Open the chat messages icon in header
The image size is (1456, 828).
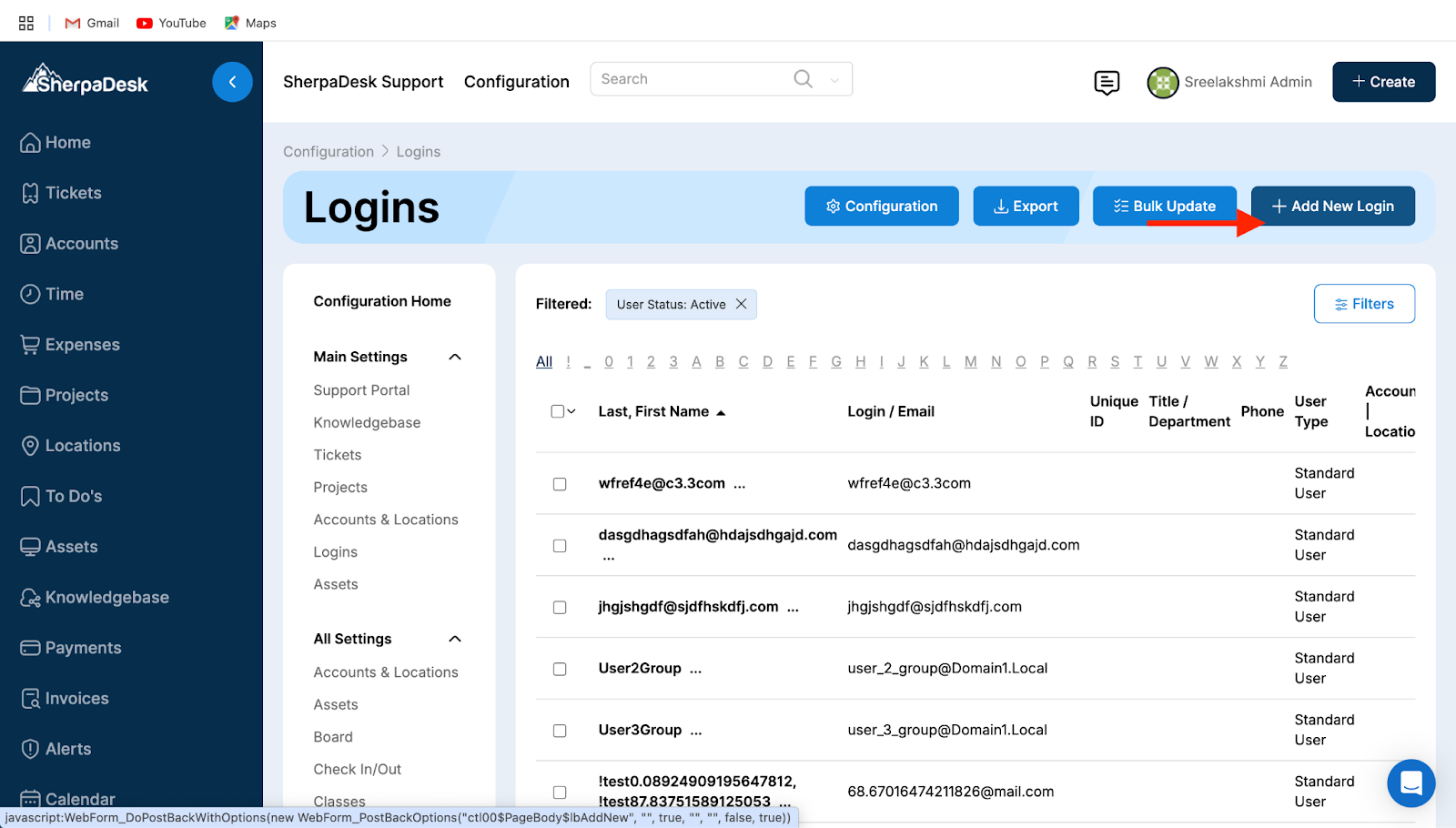point(1107,83)
